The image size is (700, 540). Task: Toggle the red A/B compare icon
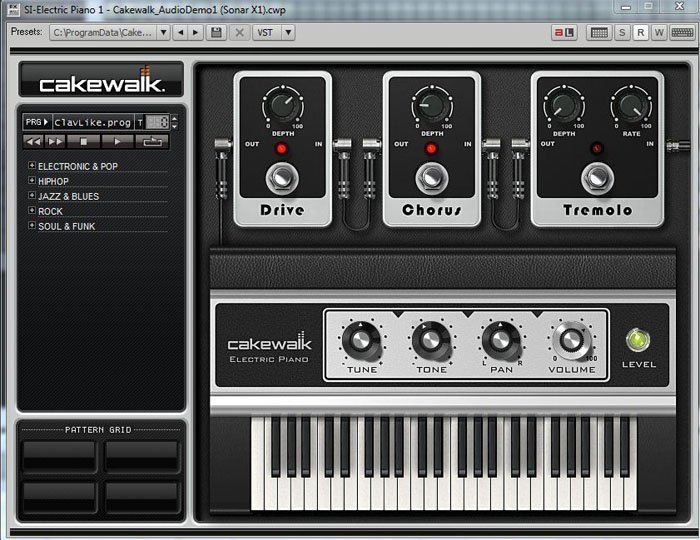tap(564, 33)
